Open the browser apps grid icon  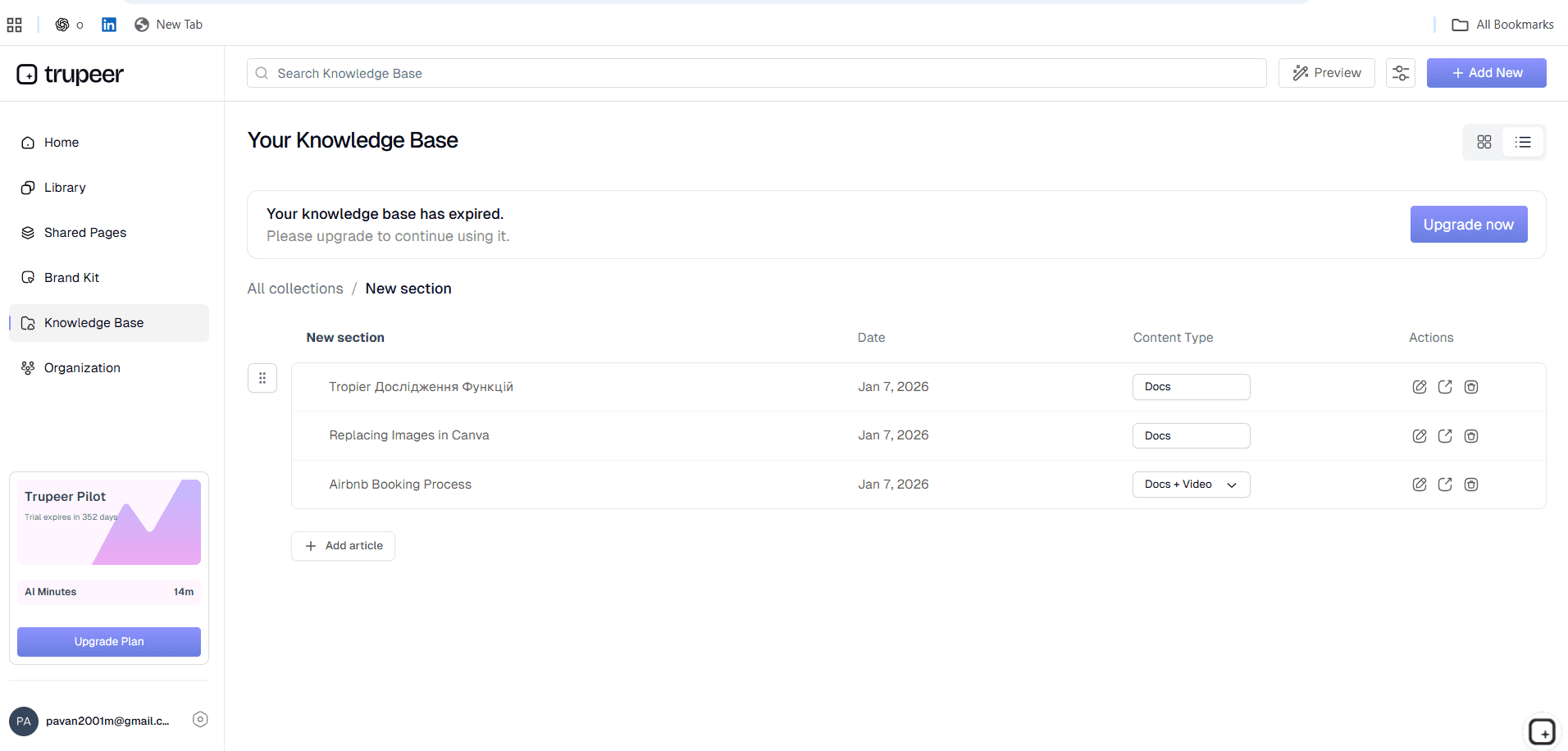15,25
